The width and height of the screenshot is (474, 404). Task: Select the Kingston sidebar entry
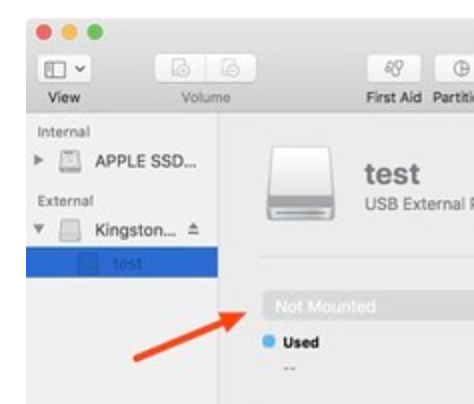click(x=122, y=230)
